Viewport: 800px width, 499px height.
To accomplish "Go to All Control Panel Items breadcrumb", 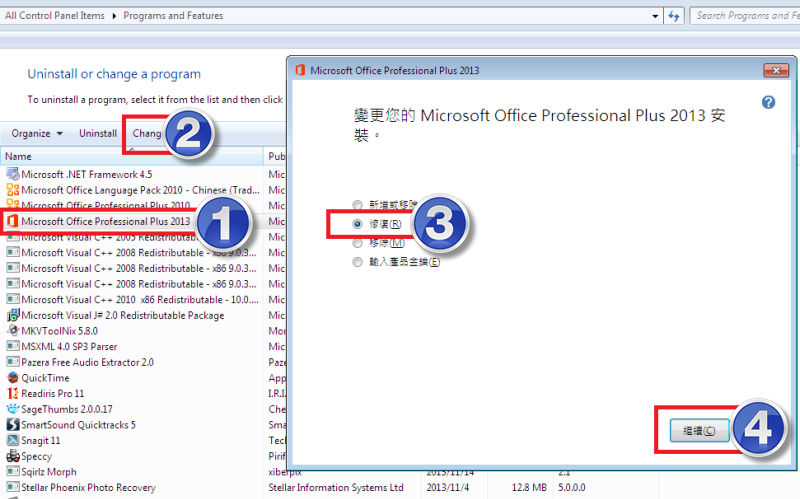I will click(55, 16).
